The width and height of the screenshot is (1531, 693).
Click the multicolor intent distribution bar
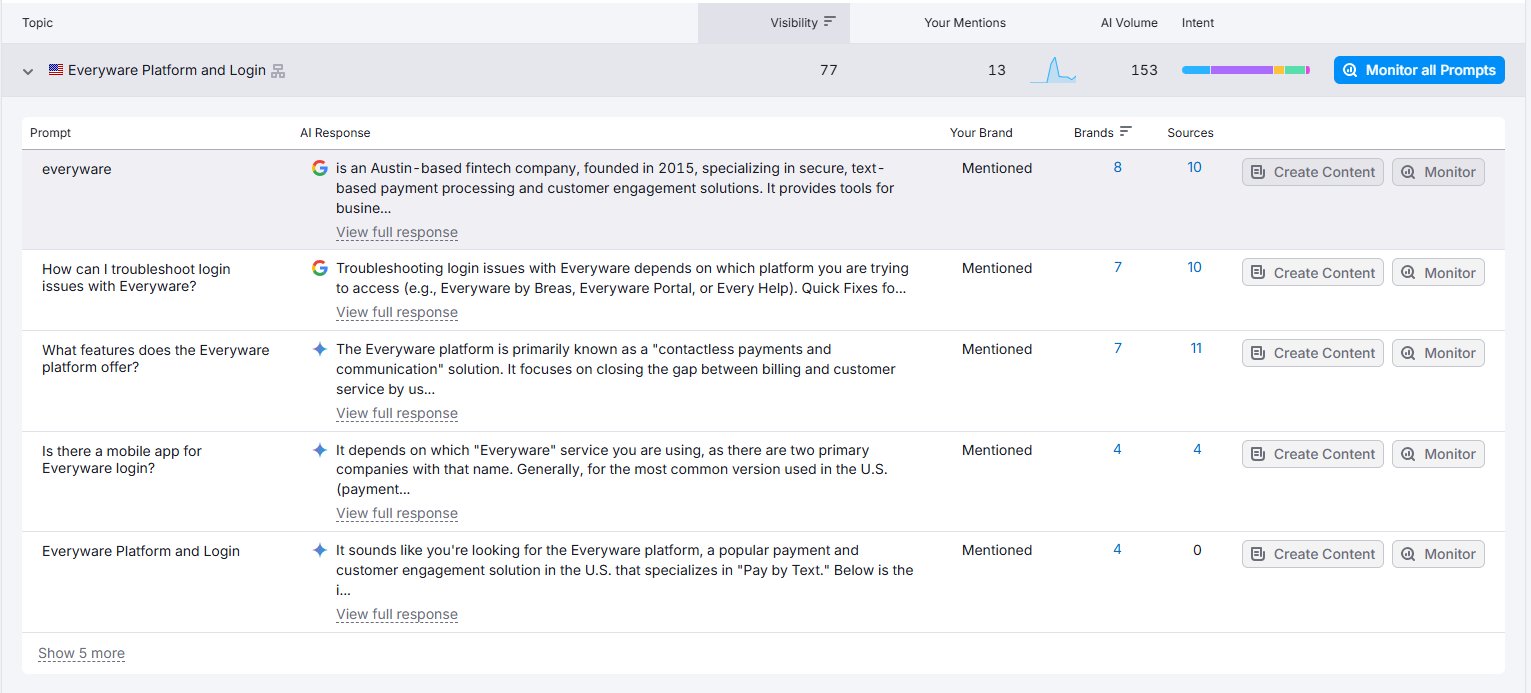click(1246, 70)
